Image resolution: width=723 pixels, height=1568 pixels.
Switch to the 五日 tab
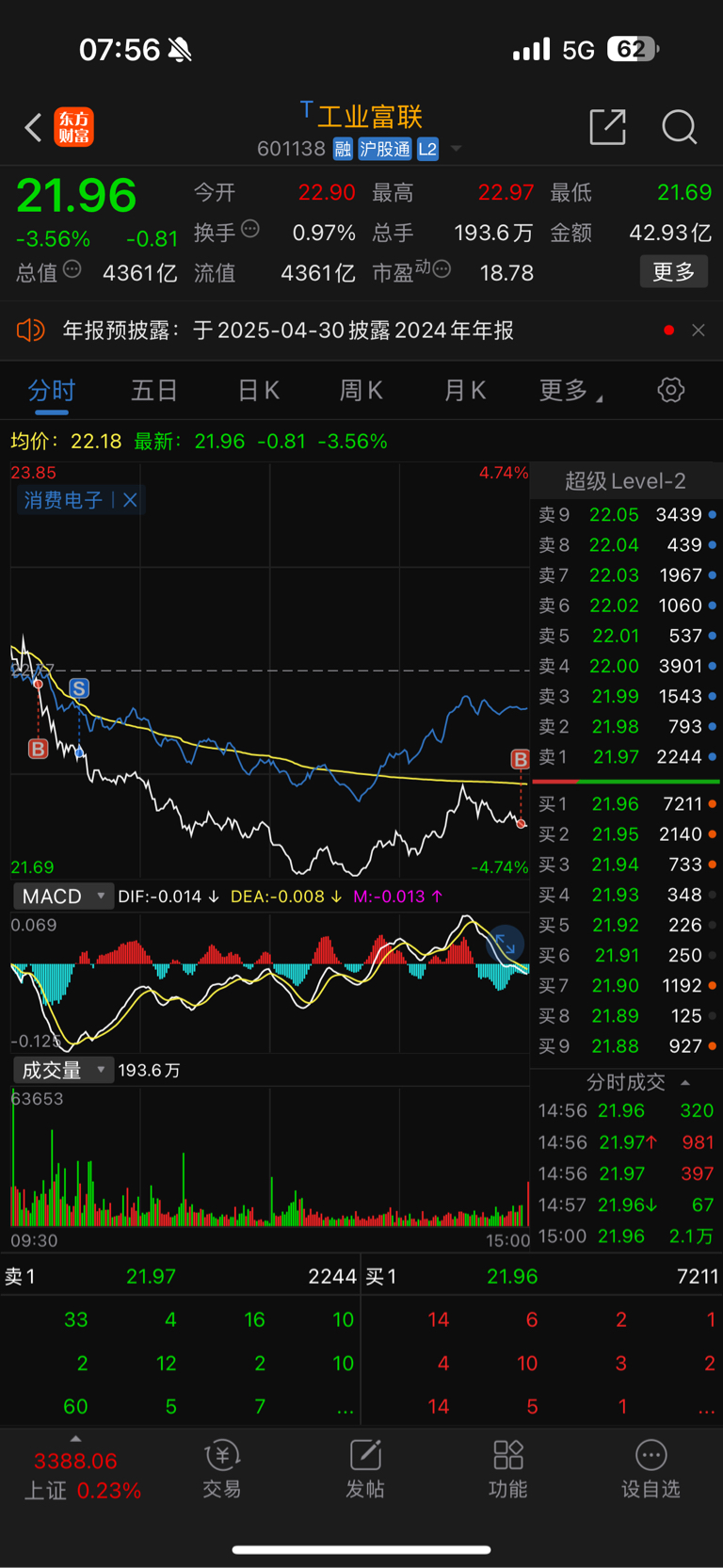(x=154, y=390)
